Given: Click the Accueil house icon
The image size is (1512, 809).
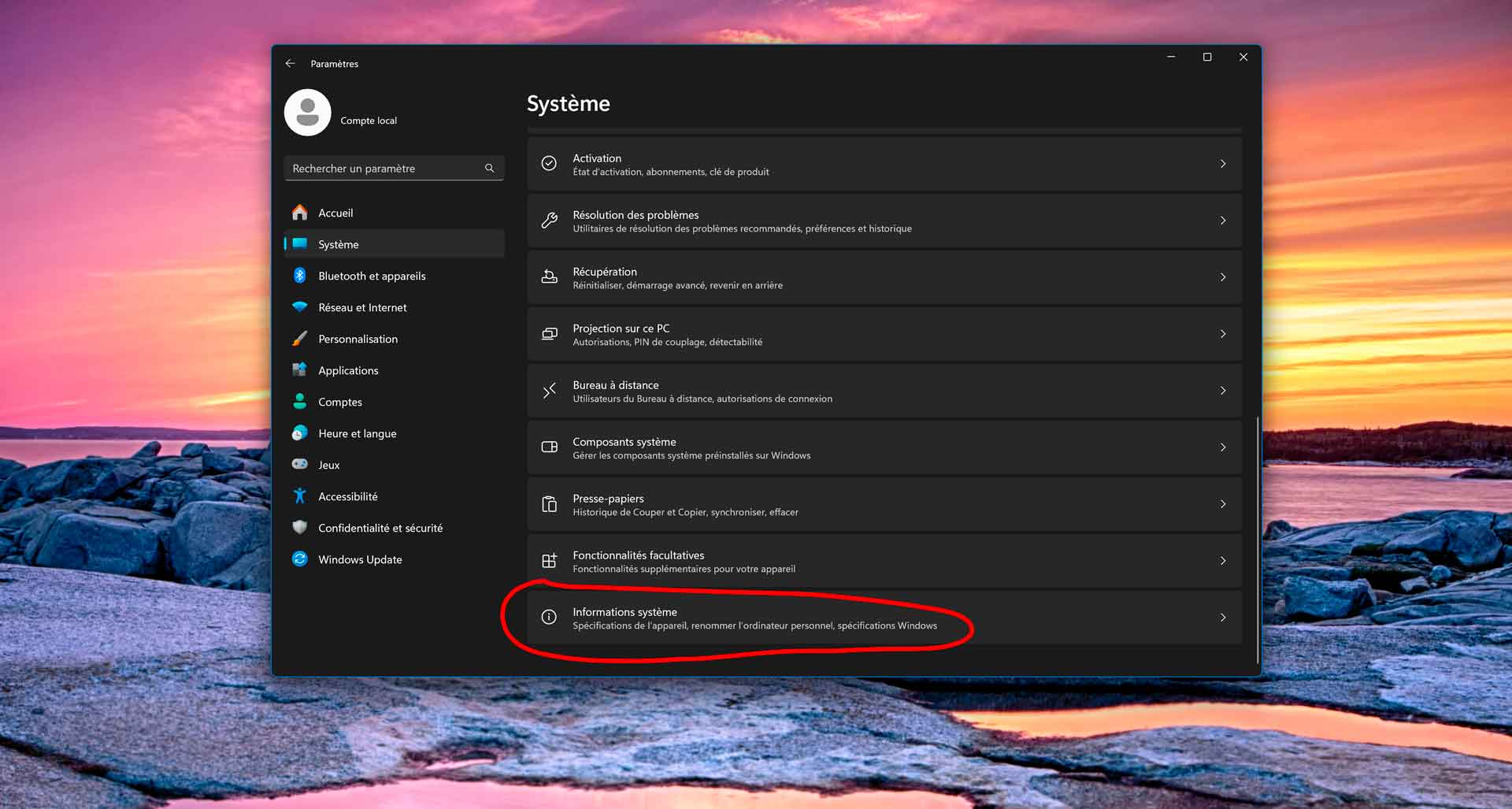Looking at the screenshot, I should [x=299, y=213].
